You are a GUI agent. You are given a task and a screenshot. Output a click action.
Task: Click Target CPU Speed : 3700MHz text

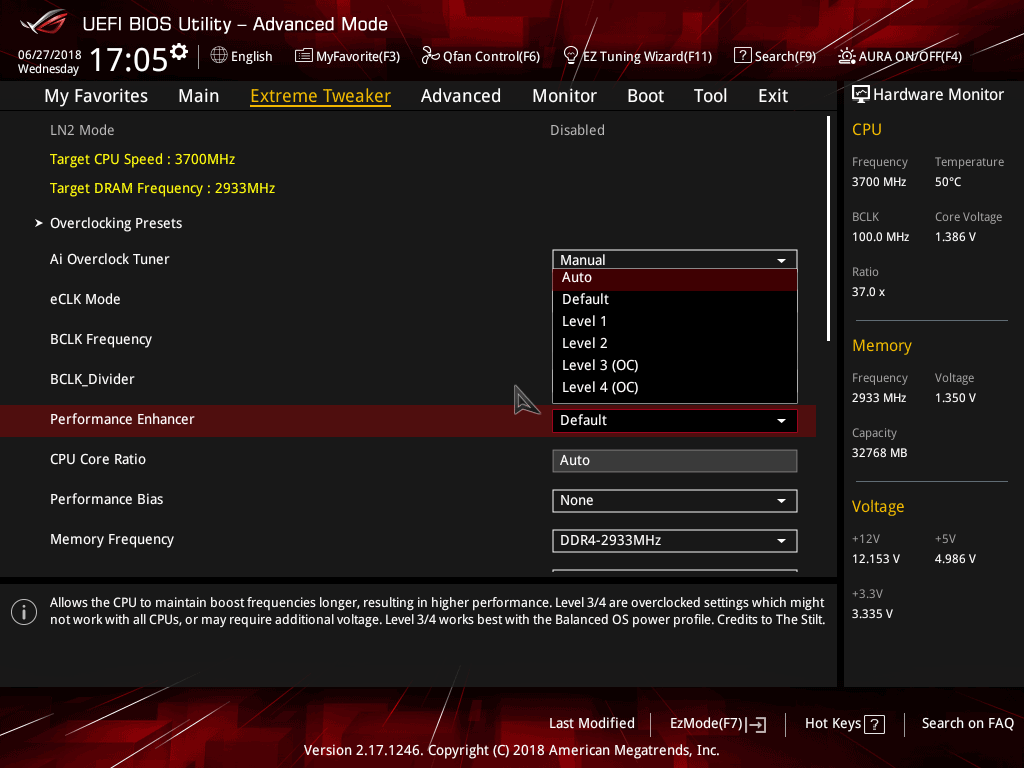click(x=142, y=159)
